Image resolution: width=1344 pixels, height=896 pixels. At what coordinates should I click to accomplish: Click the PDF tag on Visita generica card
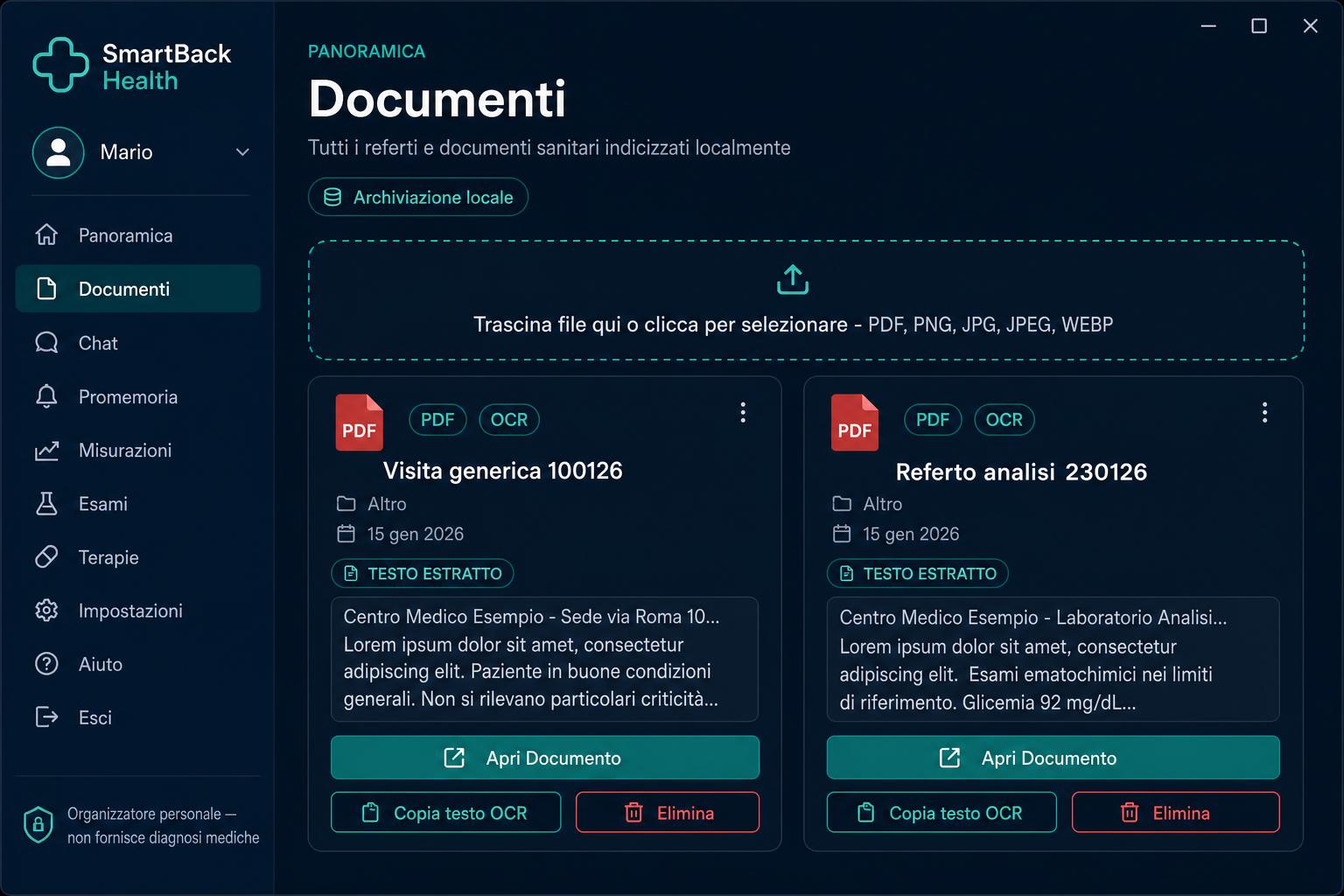click(437, 420)
